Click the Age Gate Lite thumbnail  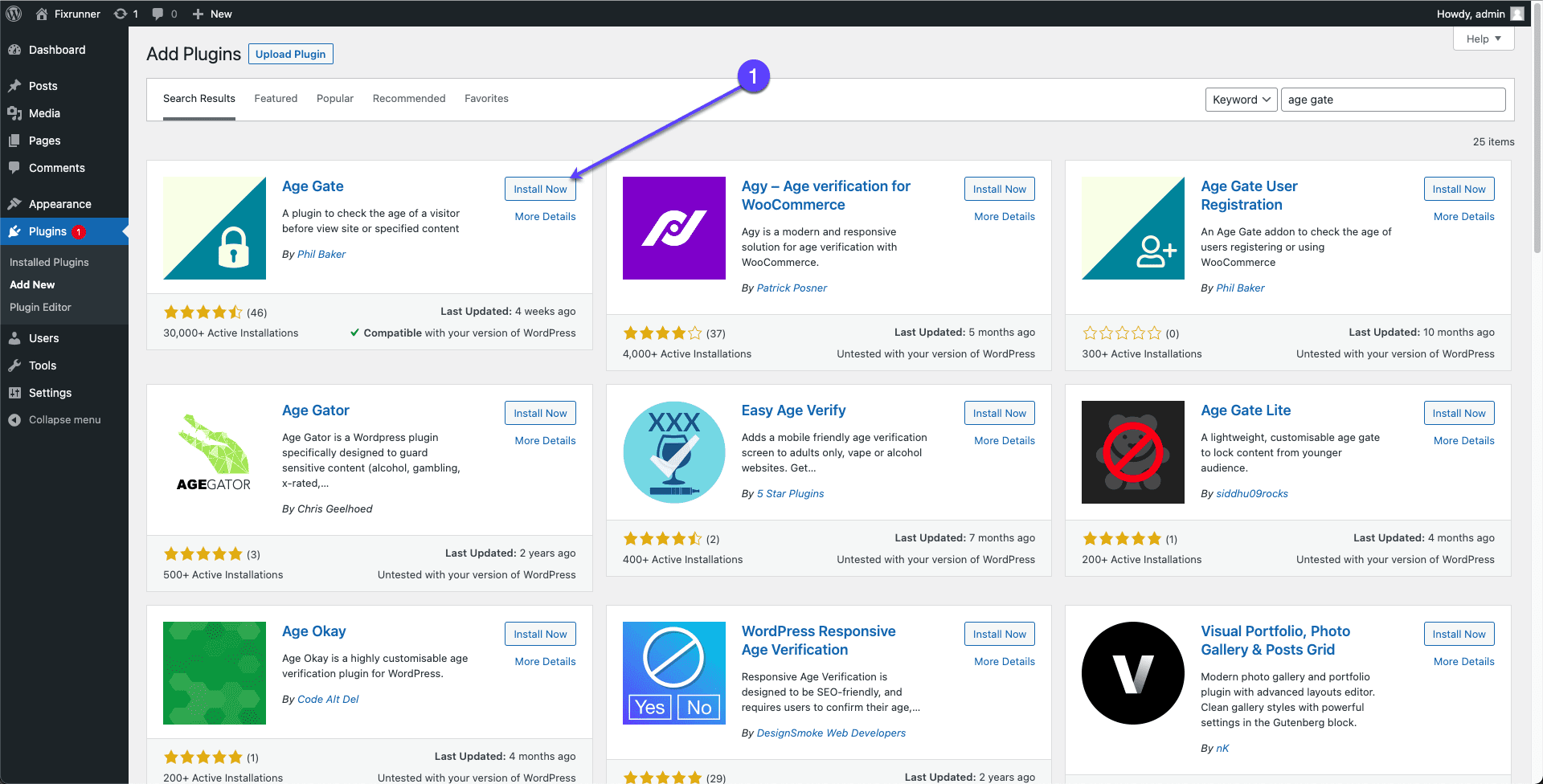pyautogui.click(x=1133, y=452)
